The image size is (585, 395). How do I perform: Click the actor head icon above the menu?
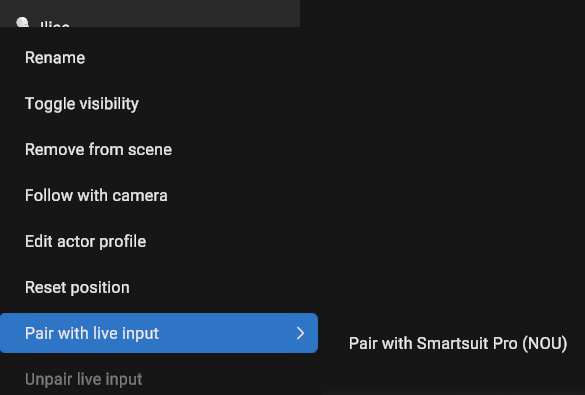click(x=22, y=22)
